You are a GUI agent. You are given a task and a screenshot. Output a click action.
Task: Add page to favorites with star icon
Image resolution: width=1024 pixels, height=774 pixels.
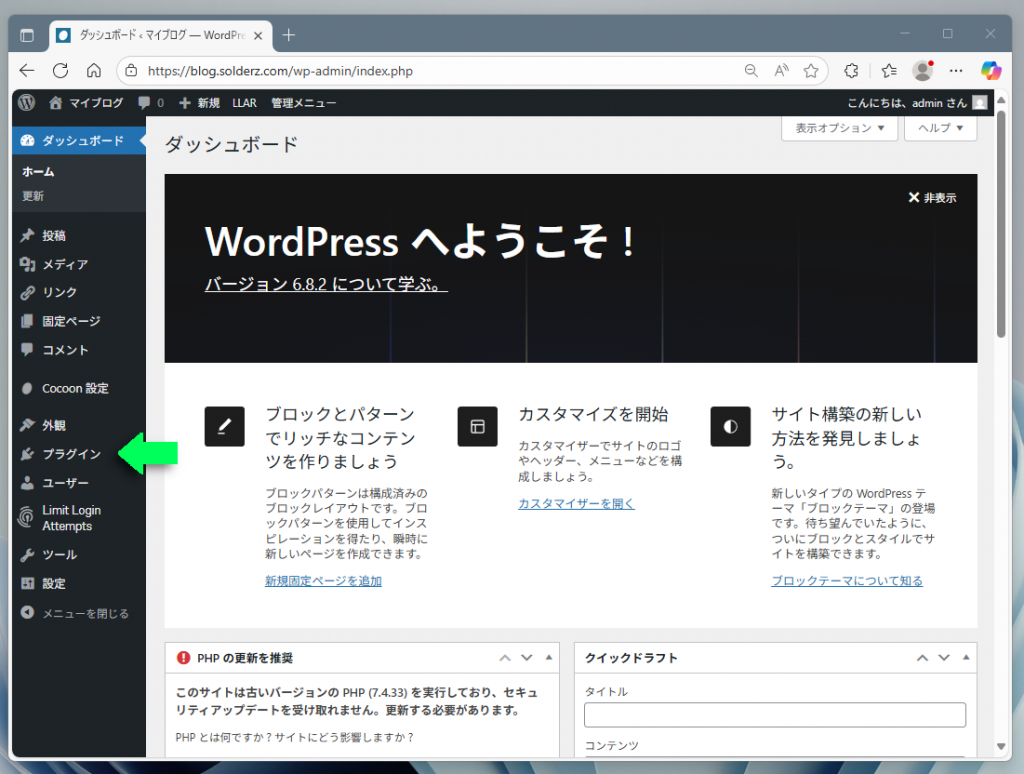(811, 71)
